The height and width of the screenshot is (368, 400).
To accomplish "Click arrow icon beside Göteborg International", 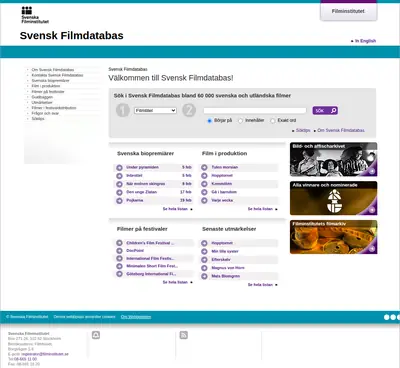I will 119,274.
